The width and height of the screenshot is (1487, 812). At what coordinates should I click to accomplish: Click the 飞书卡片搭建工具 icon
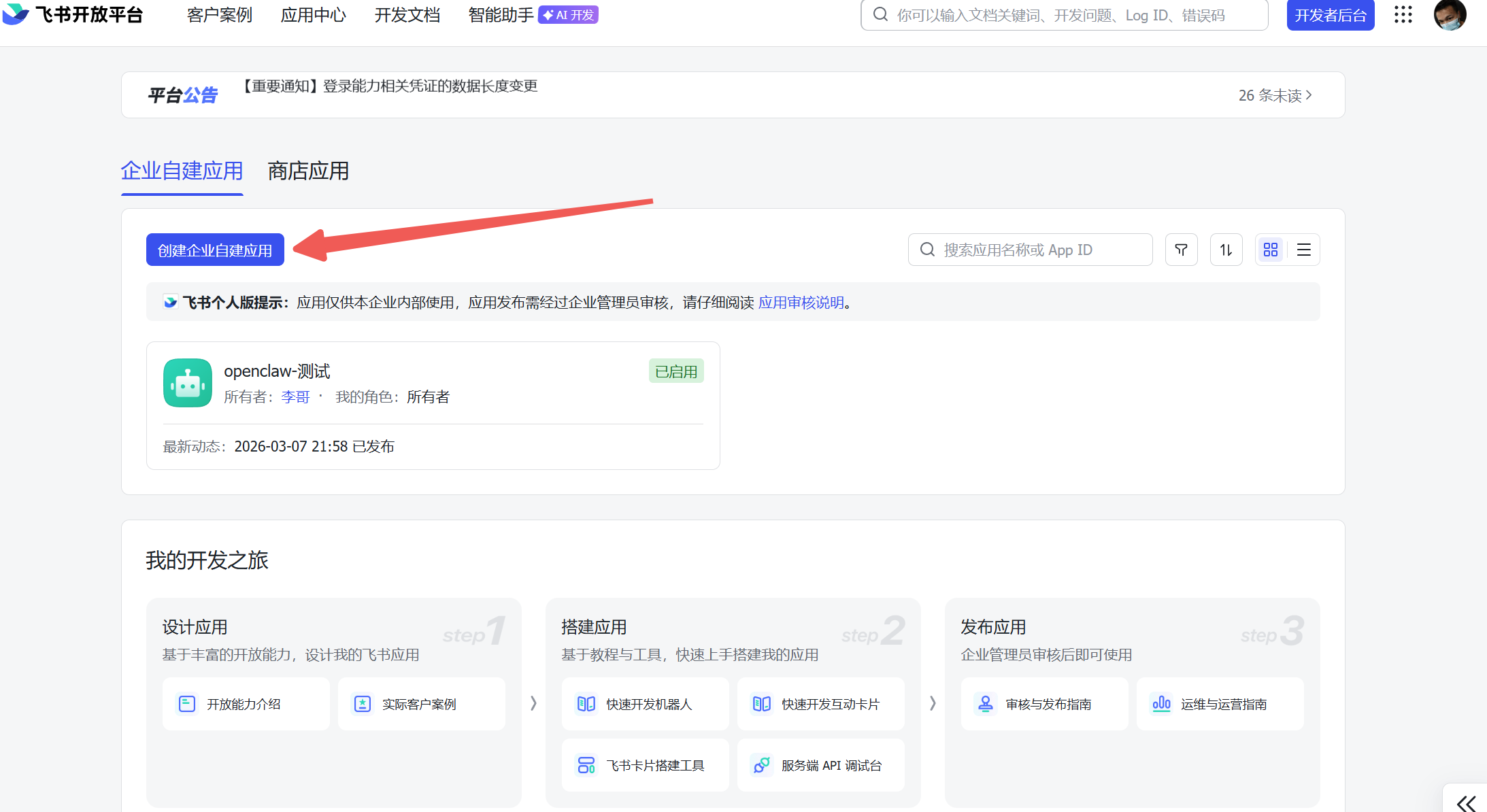(586, 764)
